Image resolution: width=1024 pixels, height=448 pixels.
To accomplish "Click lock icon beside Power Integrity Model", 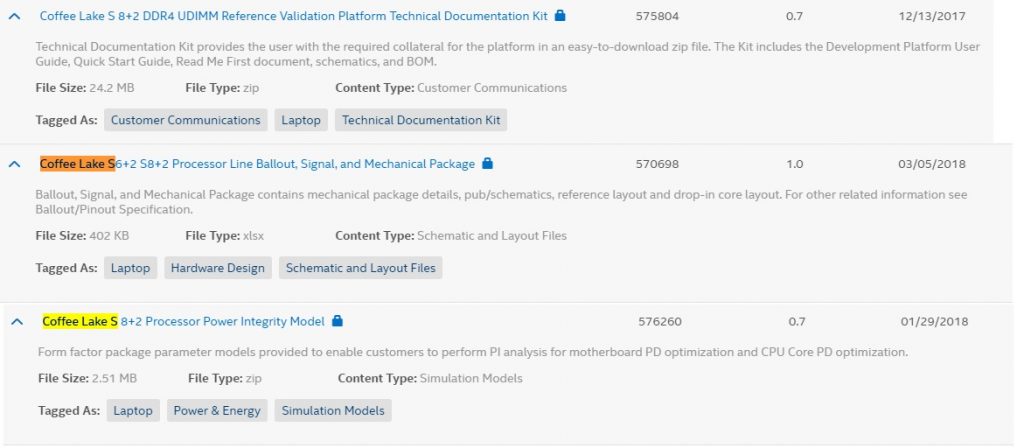I will (337, 321).
